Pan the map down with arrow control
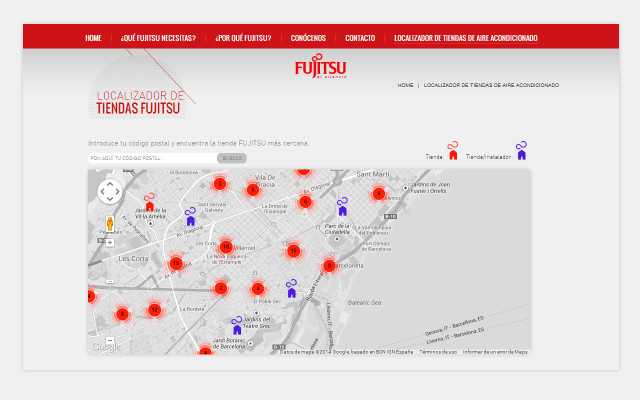The height and width of the screenshot is (400, 640). point(110,199)
